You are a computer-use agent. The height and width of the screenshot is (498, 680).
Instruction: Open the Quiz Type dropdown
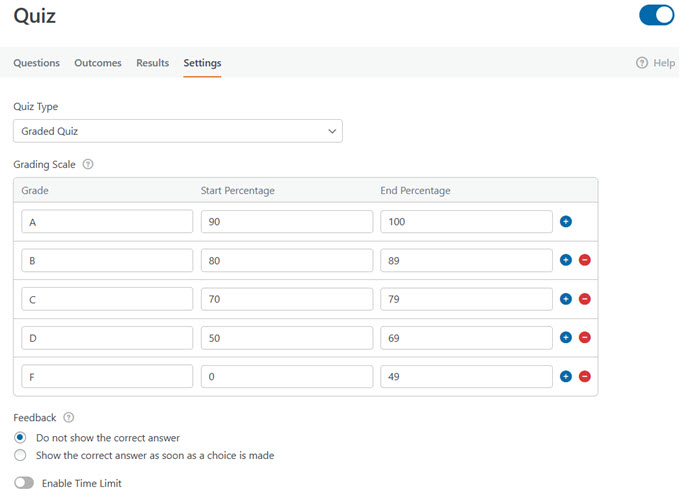coord(178,131)
